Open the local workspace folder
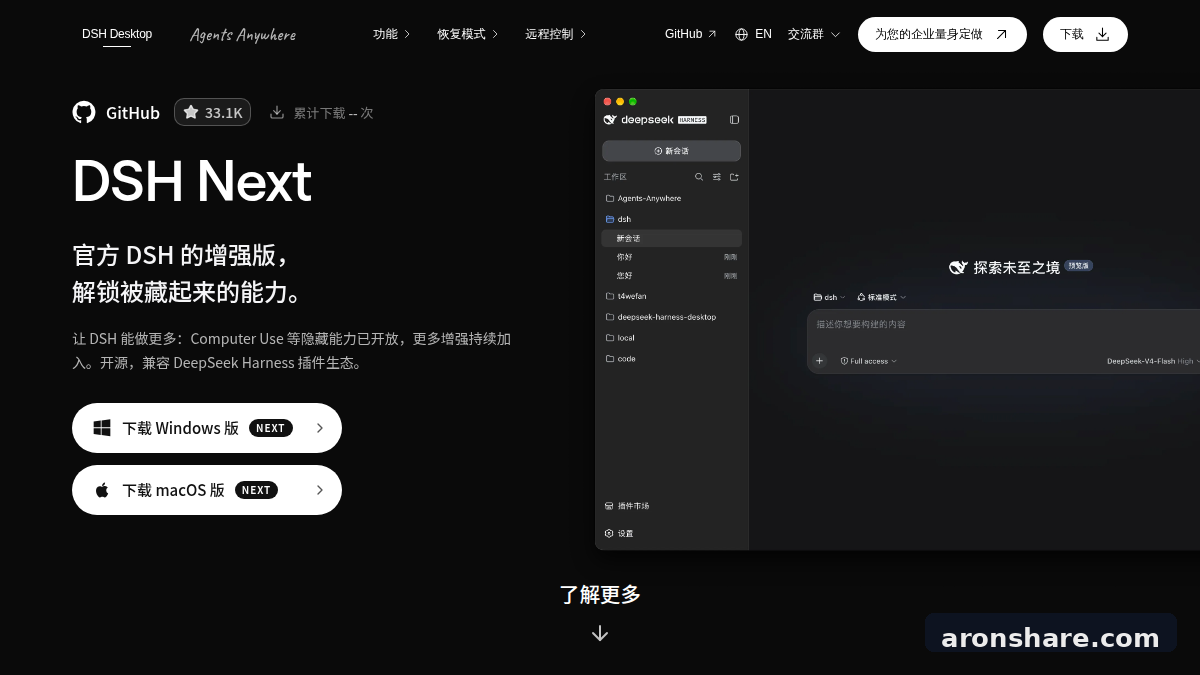This screenshot has height=675, width=1200. pos(672,338)
